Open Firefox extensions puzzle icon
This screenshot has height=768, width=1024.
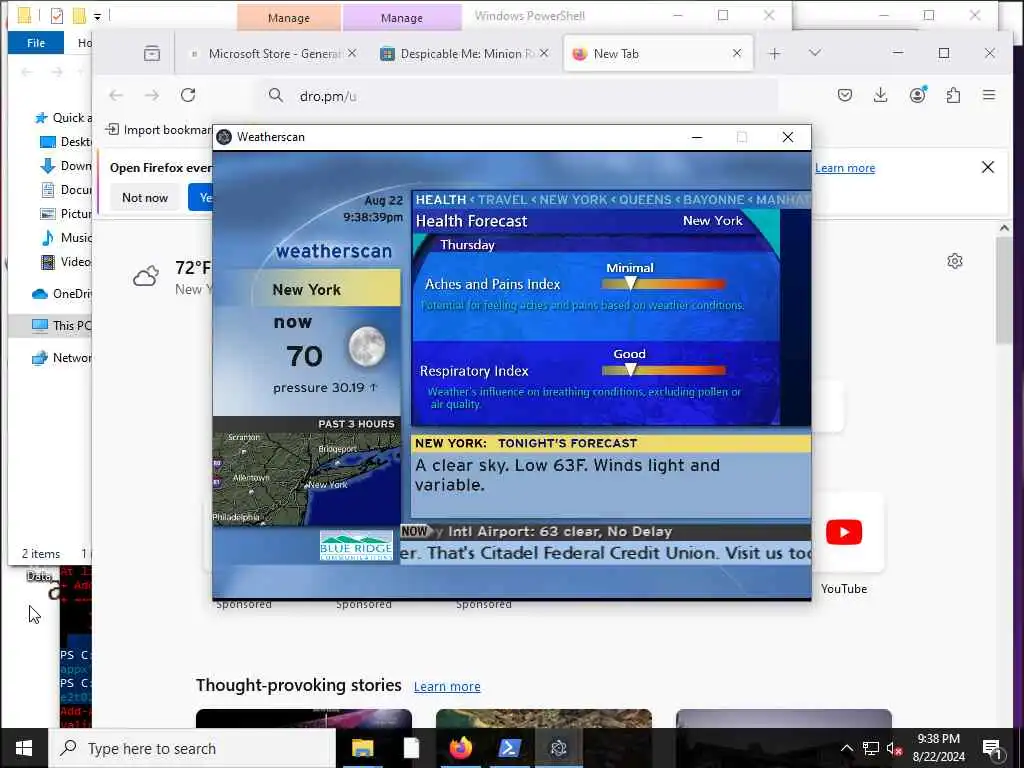point(953,95)
